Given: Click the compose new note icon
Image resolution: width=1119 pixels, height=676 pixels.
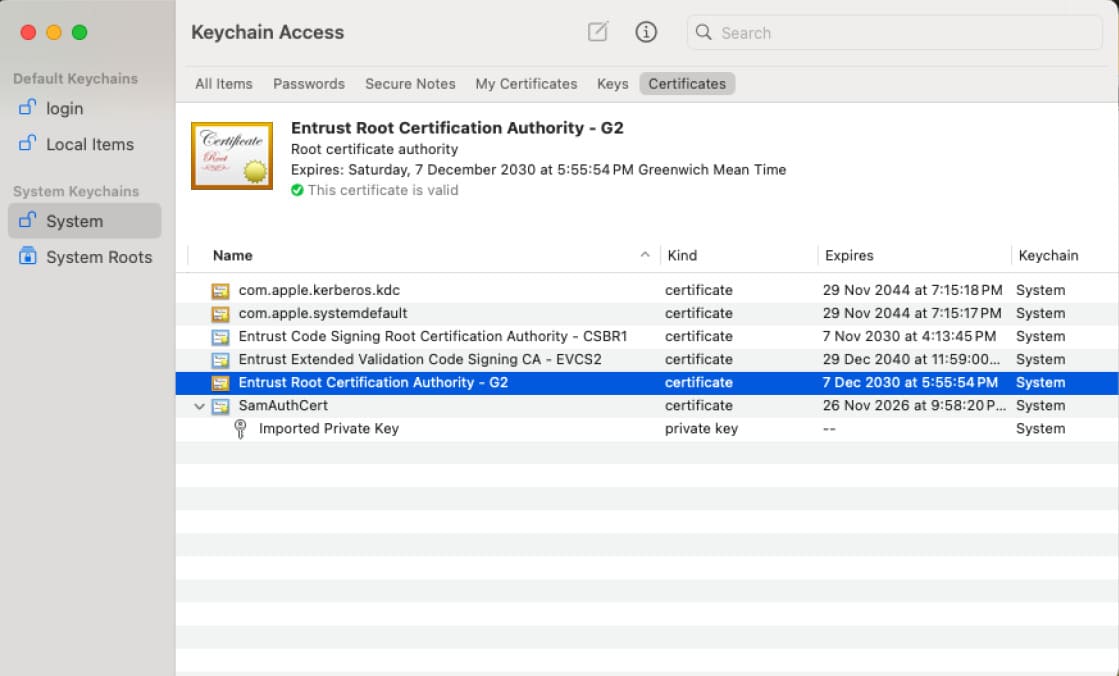Looking at the screenshot, I should (597, 32).
